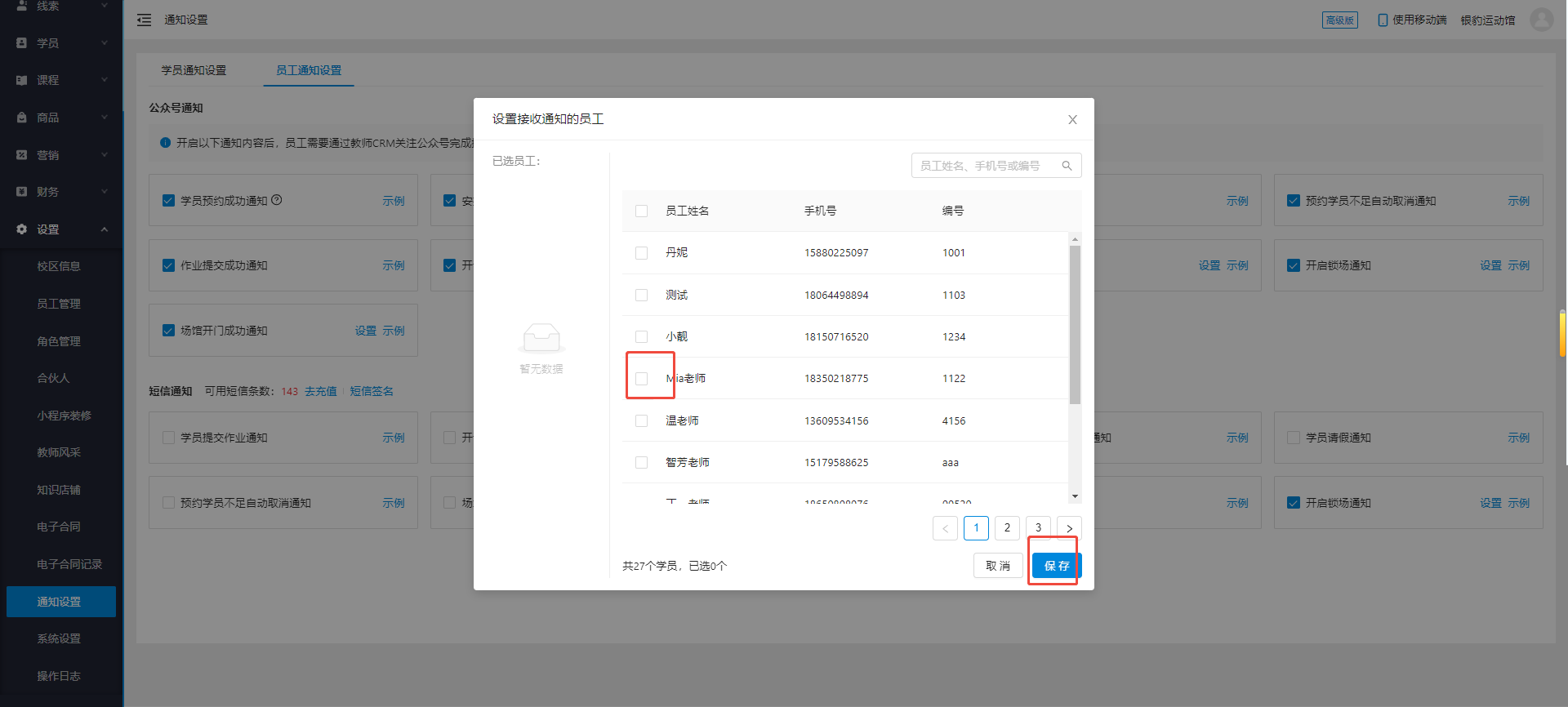Check the select-all checkbox in table header
The image size is (1568, 707).
tap(641, 211)
